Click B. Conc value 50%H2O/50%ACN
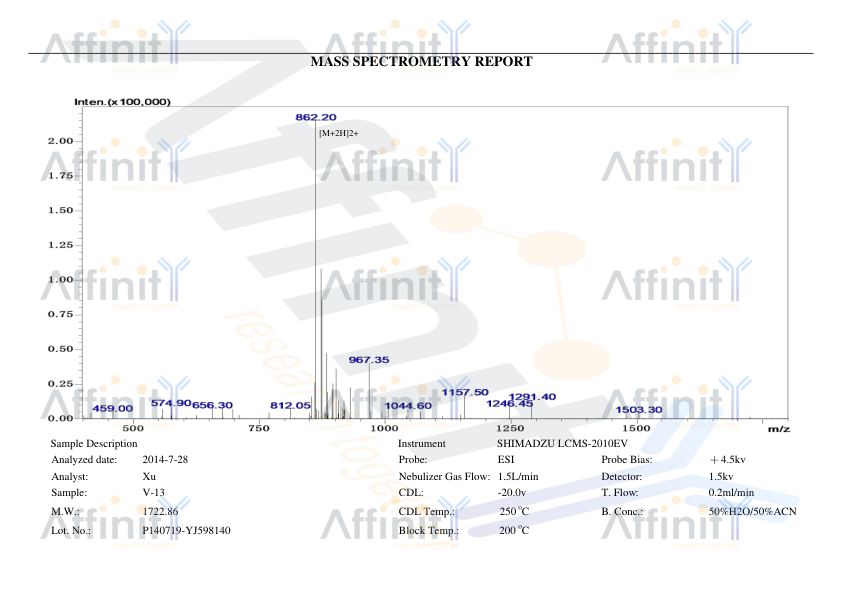The height and width of the screenshot is (596, 842). coord(752,512)
